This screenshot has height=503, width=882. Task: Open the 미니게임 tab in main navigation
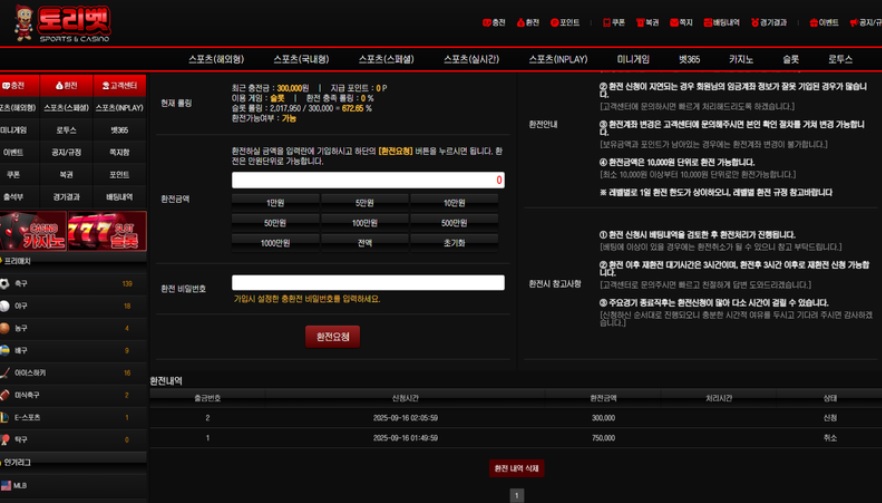point(632,59)
